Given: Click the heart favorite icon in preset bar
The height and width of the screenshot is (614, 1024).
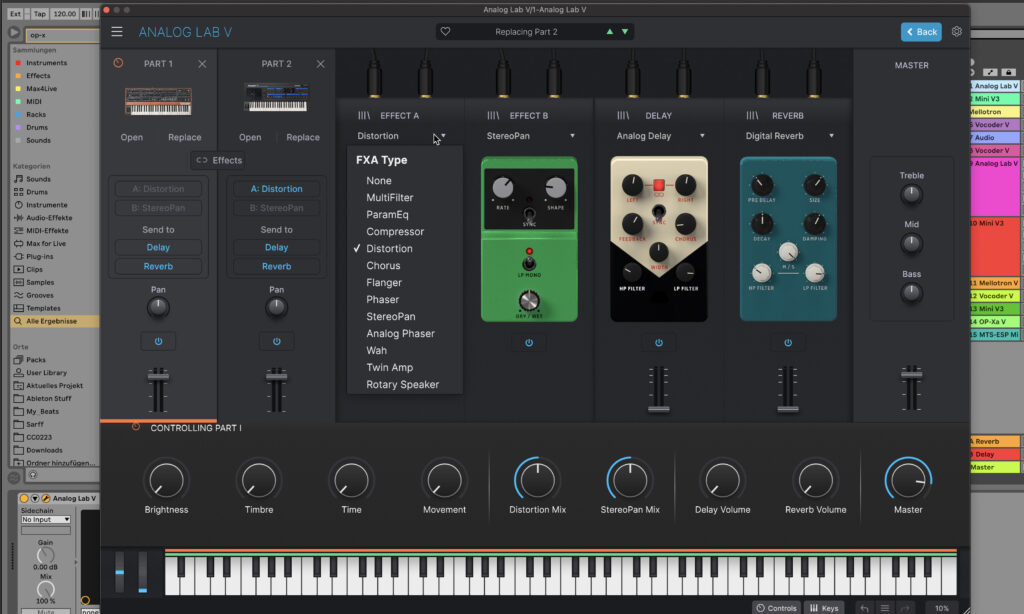Looking at the screenshot, I should [x=445, y=31].
